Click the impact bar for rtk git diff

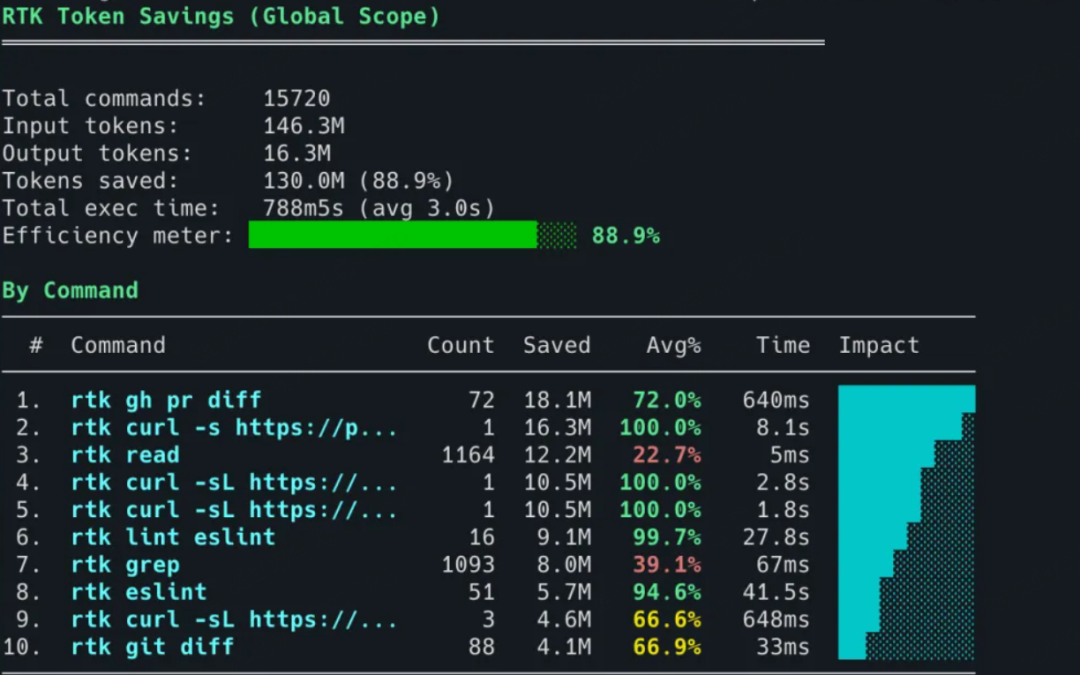click(x=906, y=647)
